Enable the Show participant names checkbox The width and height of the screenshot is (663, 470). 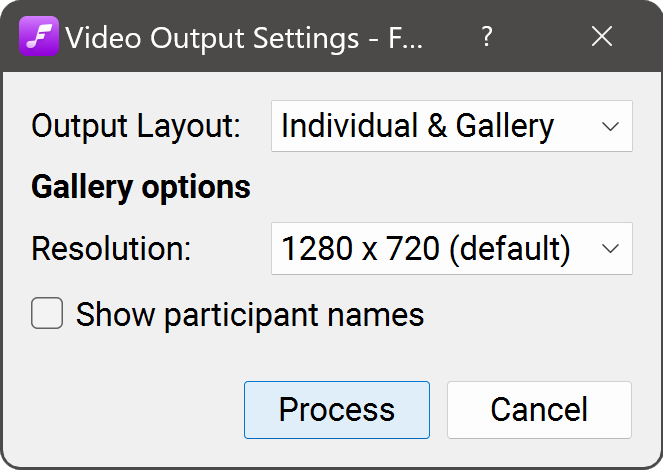[46, 315]
